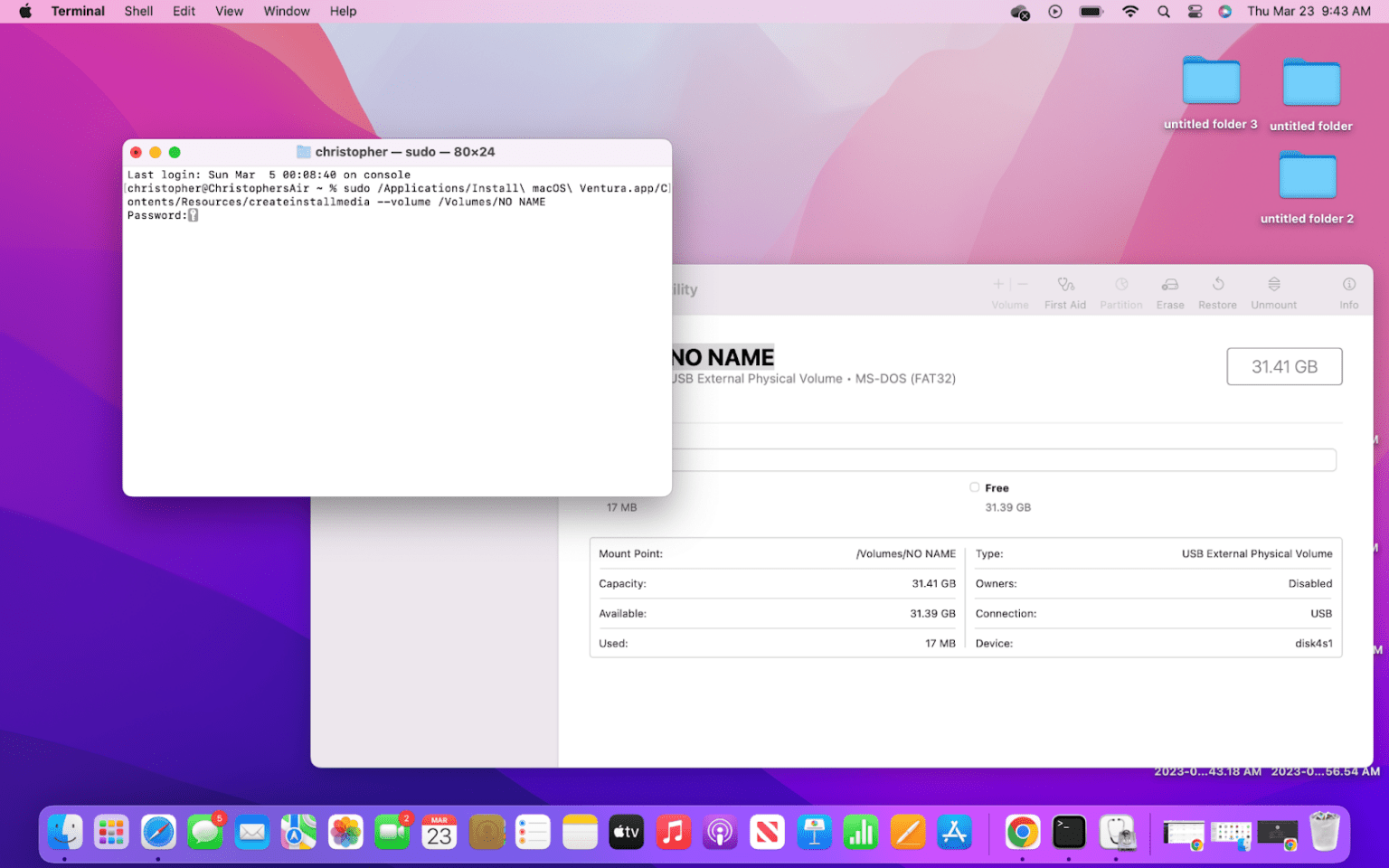The image size is (1389, 868).
Task: Open the Trash from the Dock
Action: [x=1324, y=832]
